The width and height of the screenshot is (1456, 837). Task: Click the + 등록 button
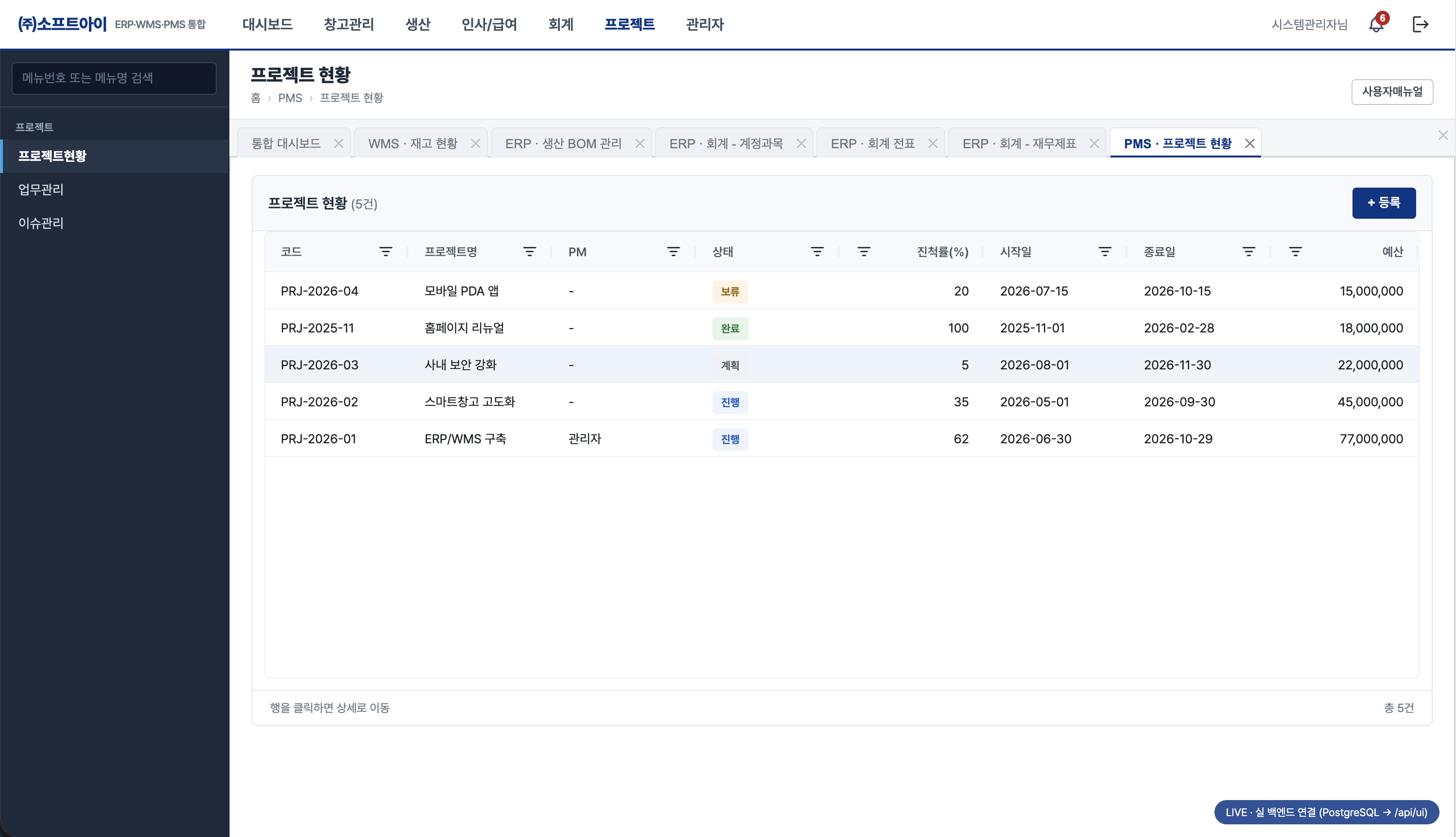[x=1383, y=203]
